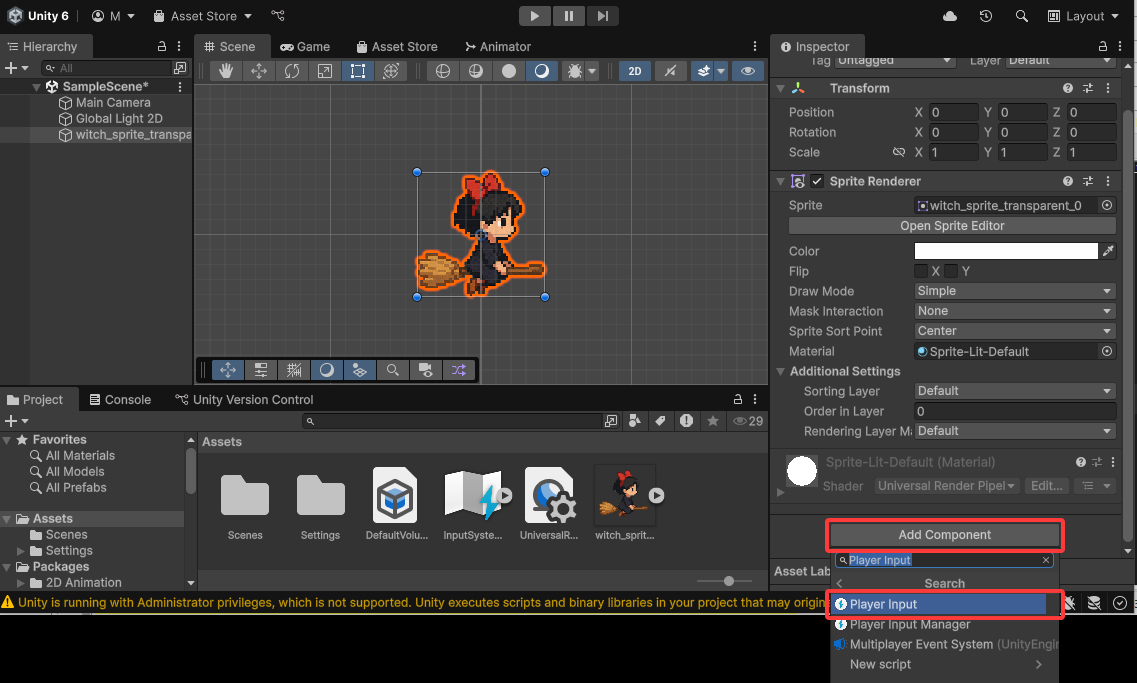Toggle the Project panel lock
The height and width of the screenshot is (683, 1137).
(737, 400)
